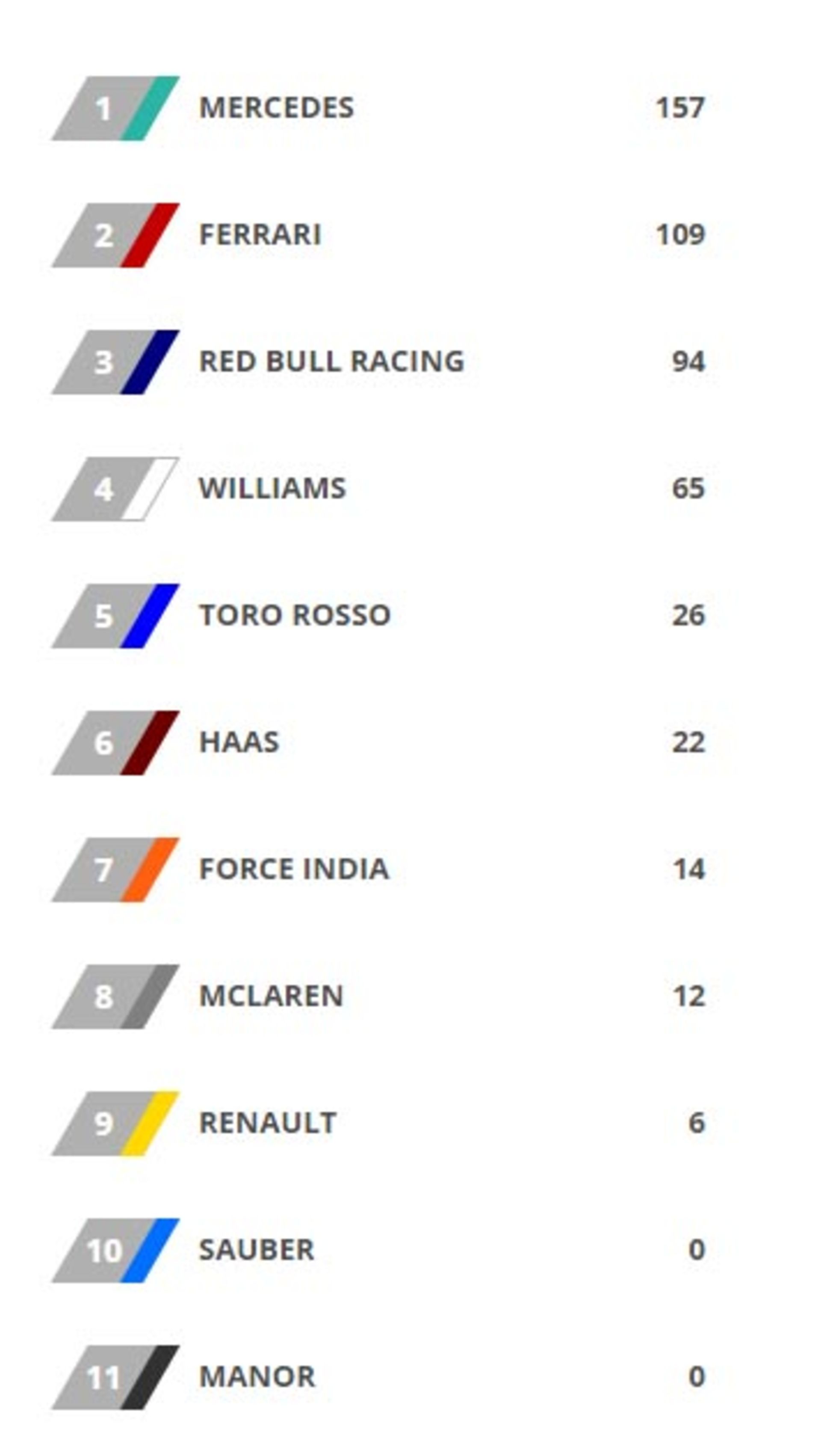Open the FERRARI team name link

pos(260,234)
